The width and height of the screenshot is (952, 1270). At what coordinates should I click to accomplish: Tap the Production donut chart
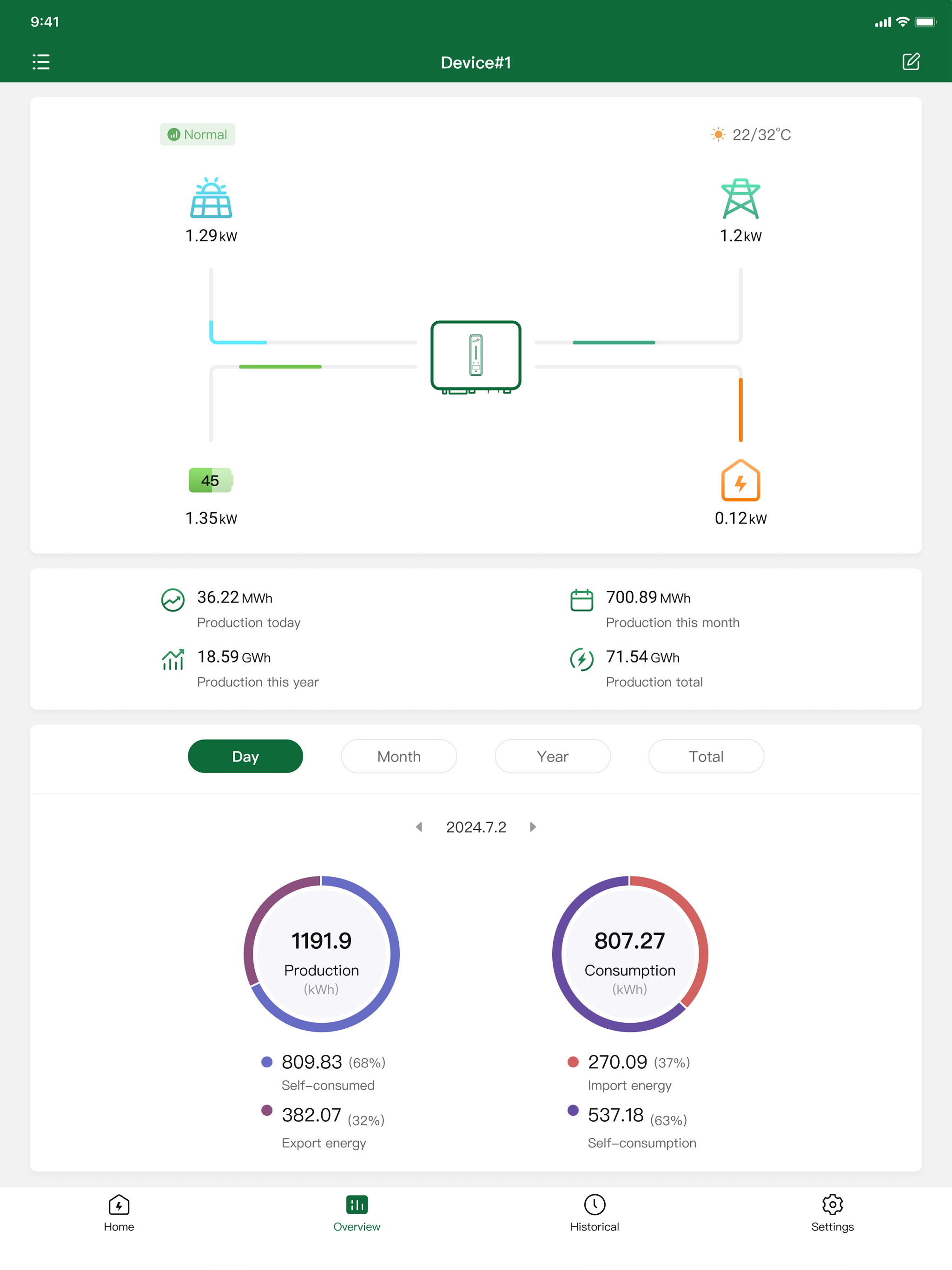point(322,953)
